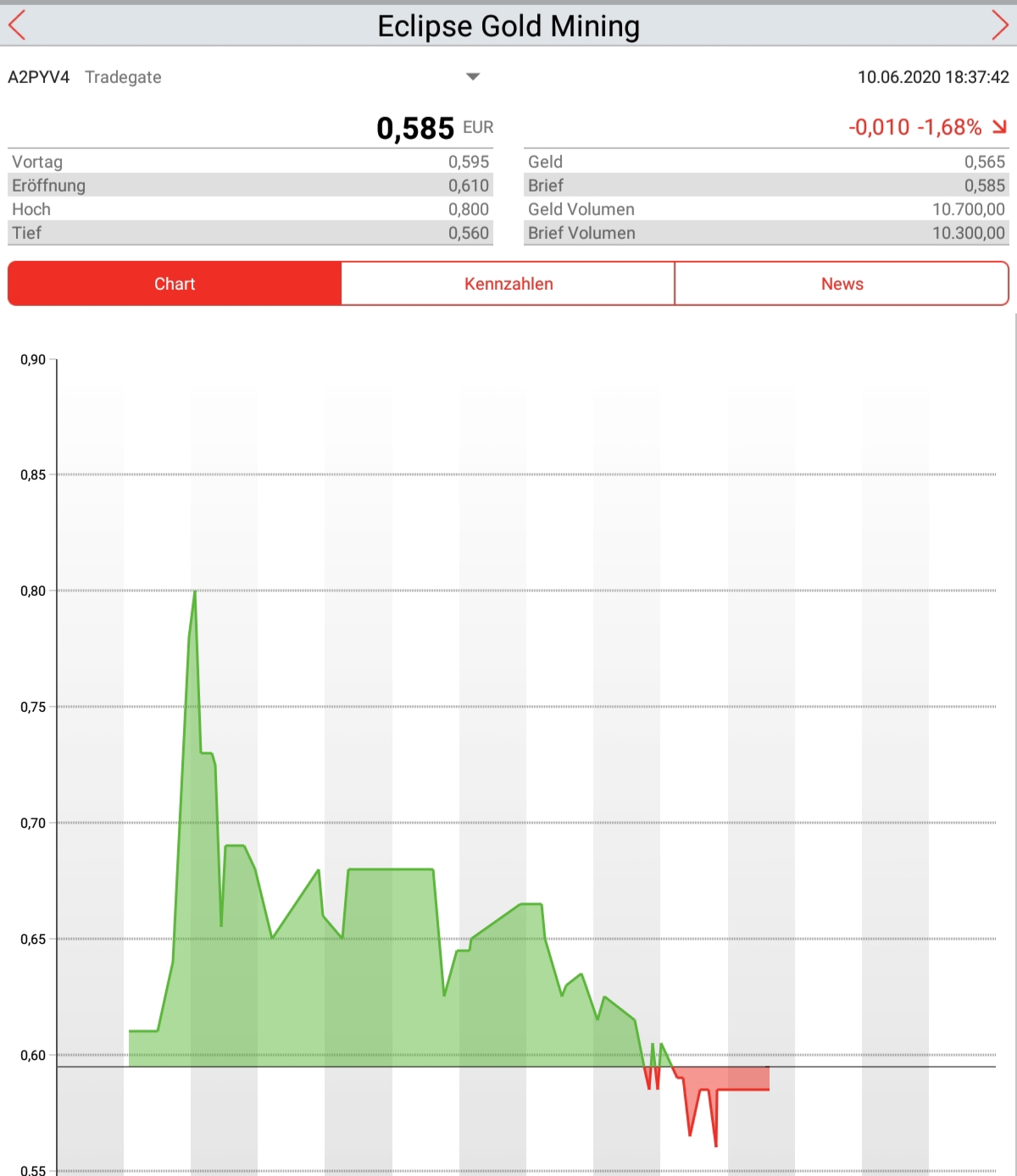
Task: Click the timestamp 10.06.2020 18:37:42
Action: 933,77
